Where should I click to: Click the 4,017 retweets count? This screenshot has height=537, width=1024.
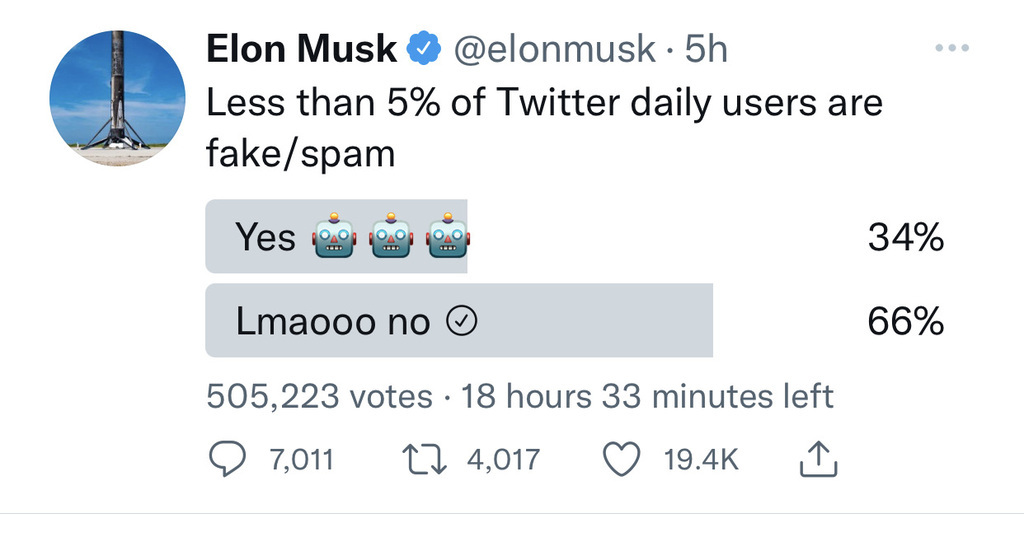tap(503, 460)
